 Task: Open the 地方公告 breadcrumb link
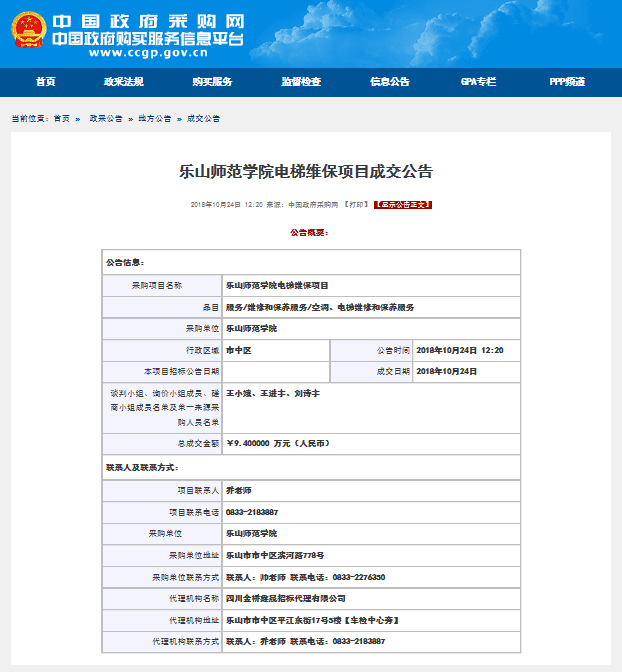[153, 118]
